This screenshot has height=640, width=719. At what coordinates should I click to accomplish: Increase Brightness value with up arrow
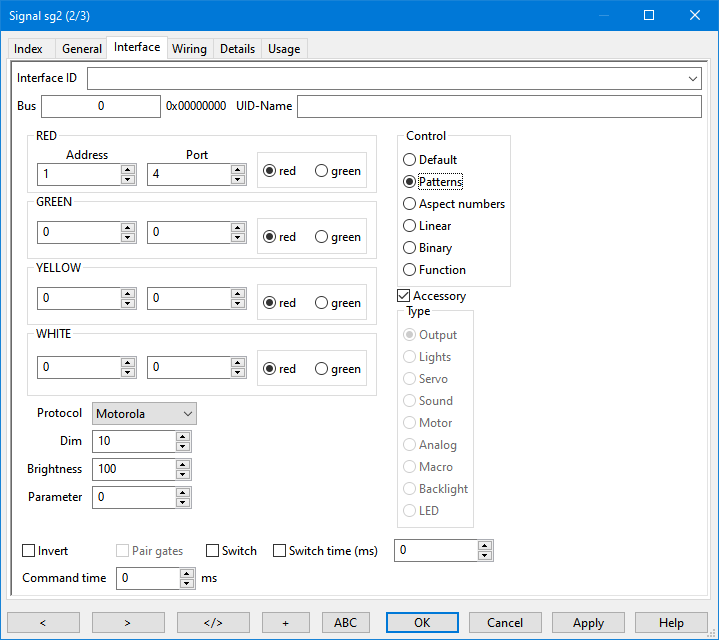(182, 464)
